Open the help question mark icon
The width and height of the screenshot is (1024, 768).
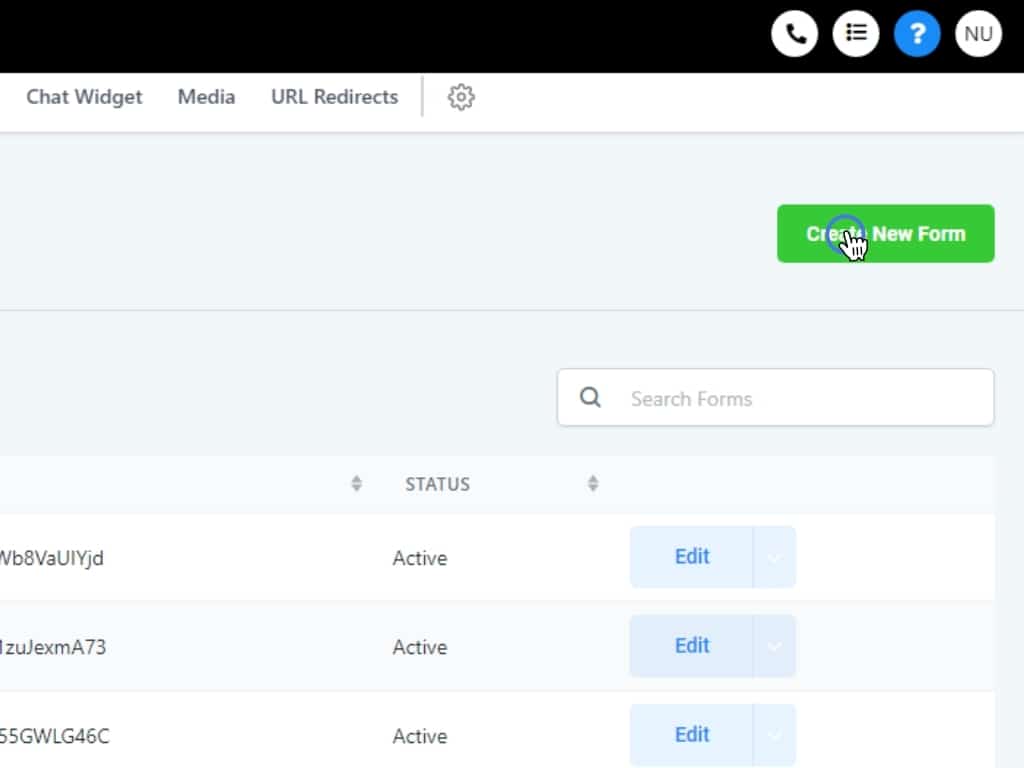[917, 34]
